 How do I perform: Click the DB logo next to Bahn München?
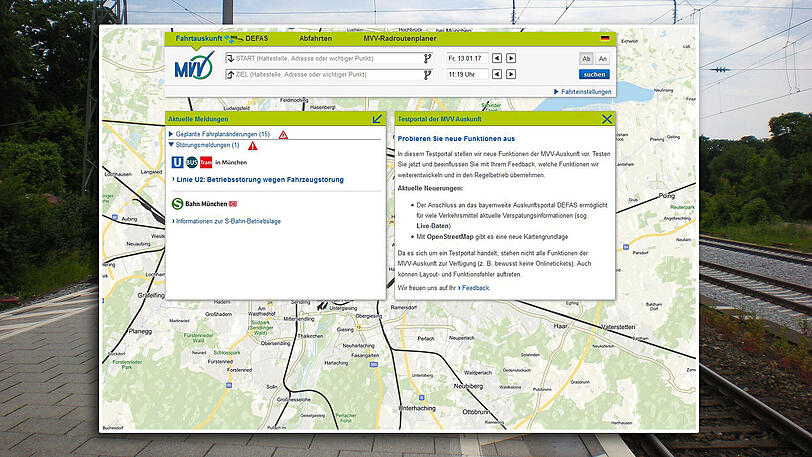233,204
